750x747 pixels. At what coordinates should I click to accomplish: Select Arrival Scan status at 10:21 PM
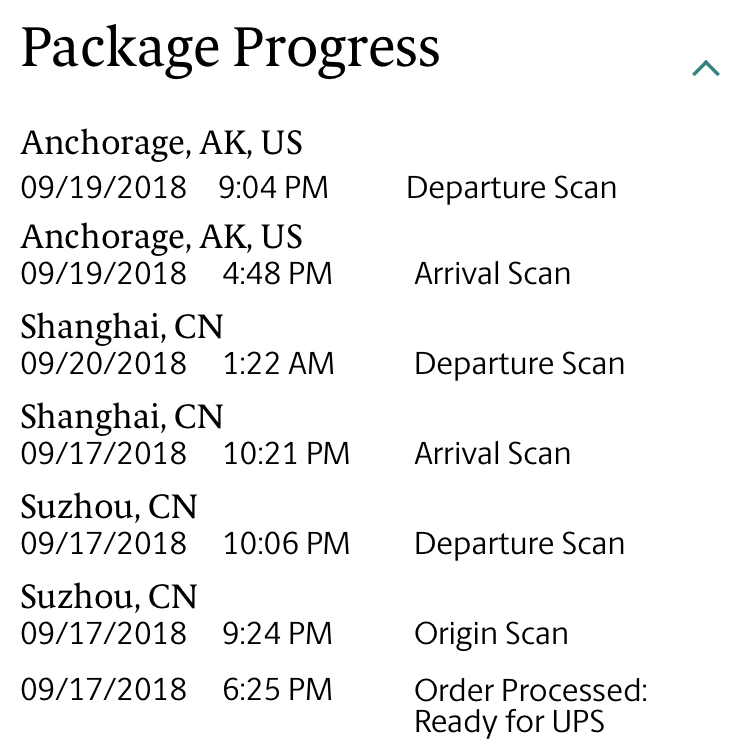point(492,453)
